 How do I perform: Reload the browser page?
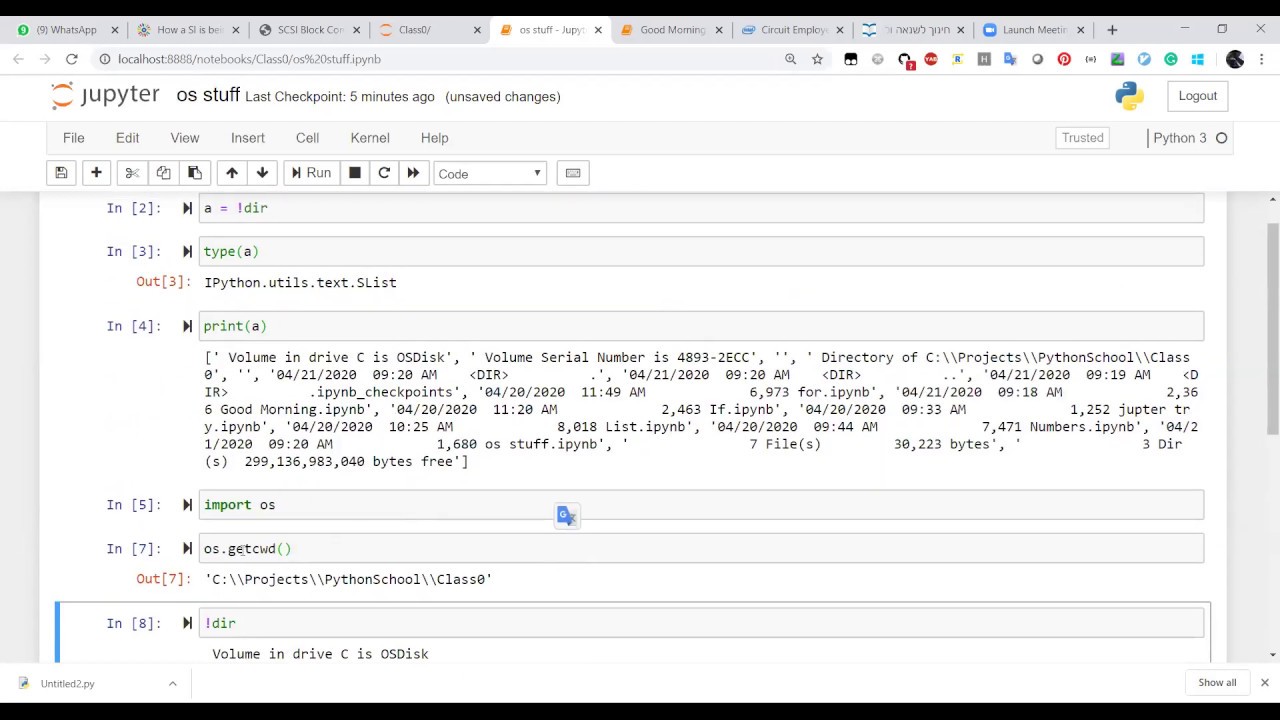tap(72, 59)
